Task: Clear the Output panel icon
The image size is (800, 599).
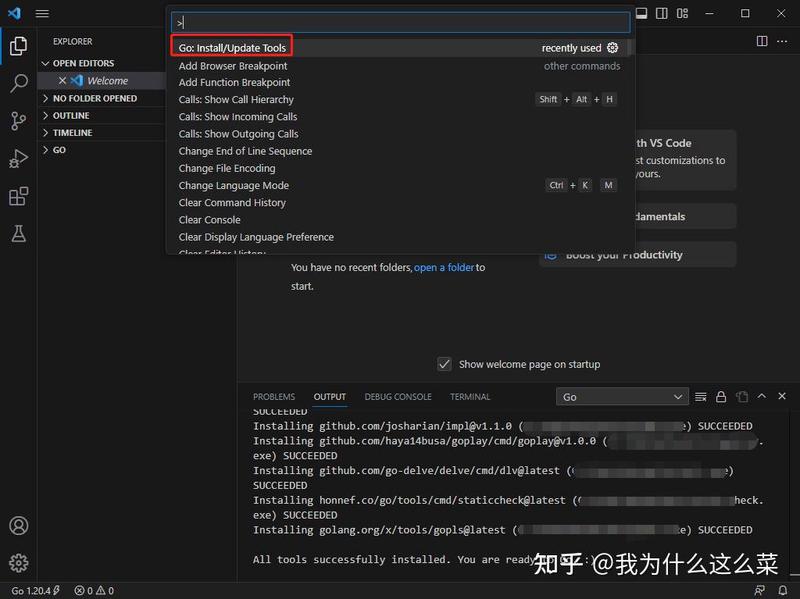Action: (701, 396)
